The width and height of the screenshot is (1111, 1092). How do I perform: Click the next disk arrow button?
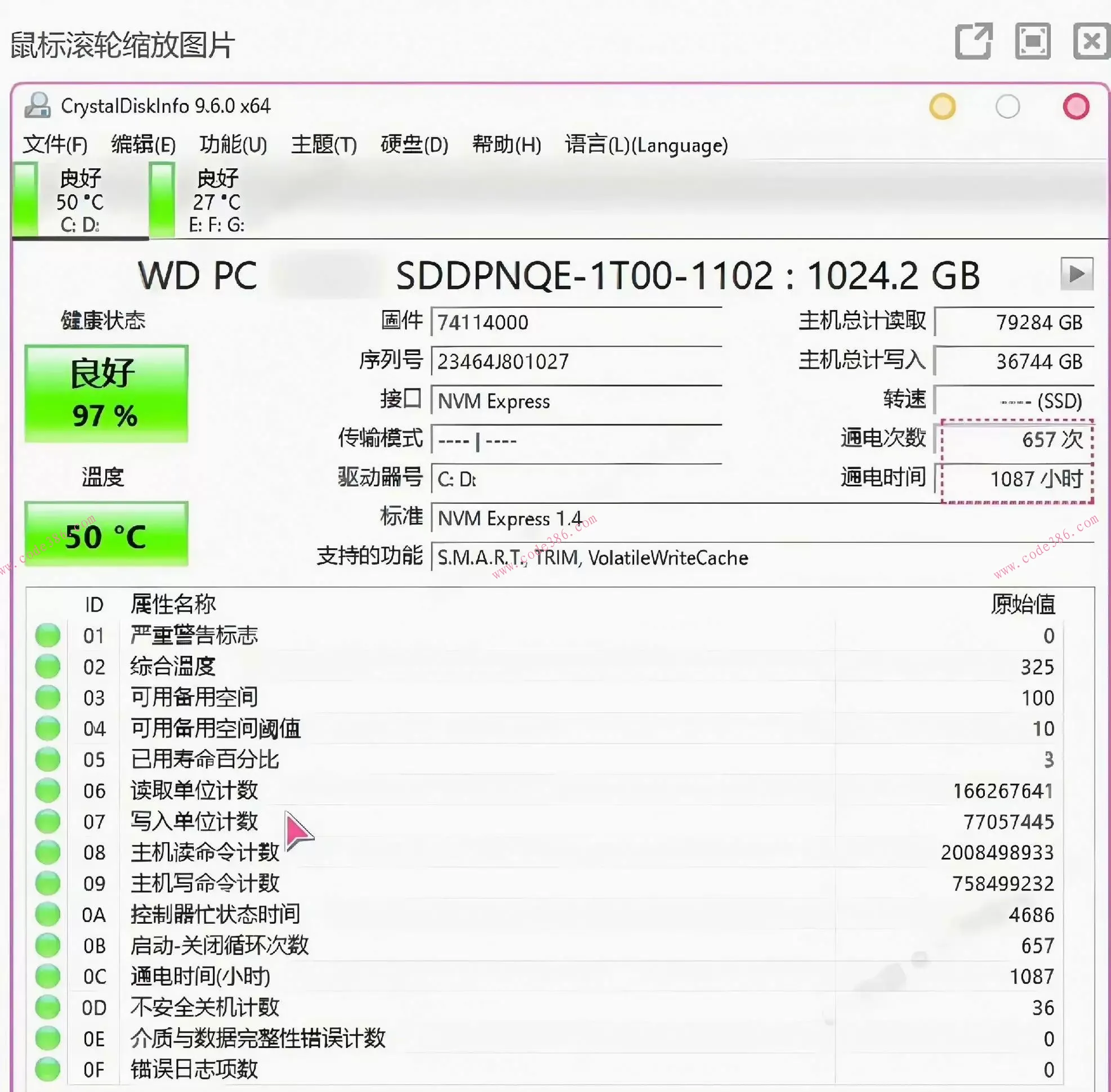[x=1076, y=274]
